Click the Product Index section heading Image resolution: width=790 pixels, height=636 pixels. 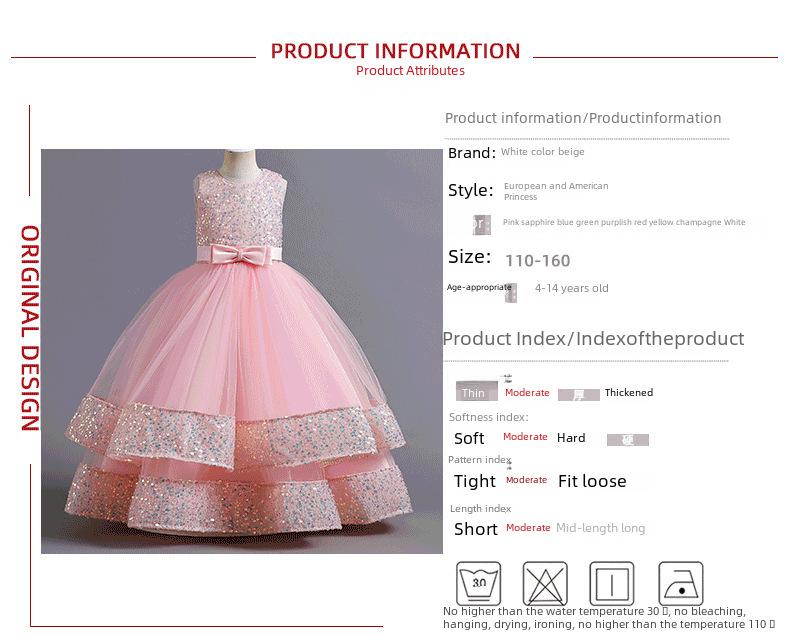click(593, 339)
